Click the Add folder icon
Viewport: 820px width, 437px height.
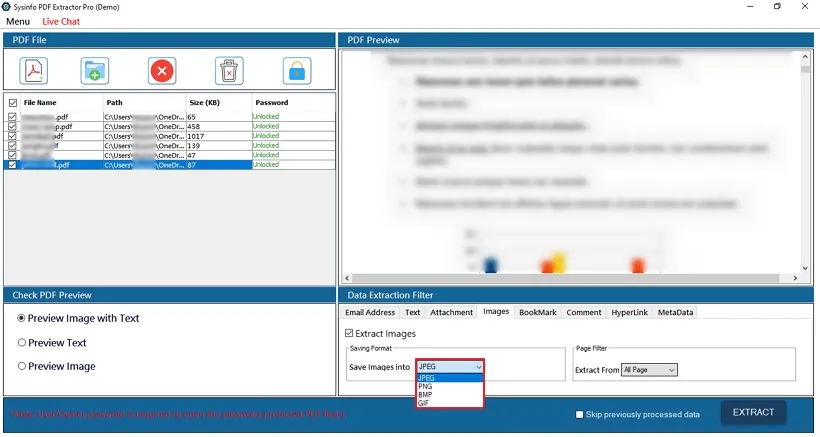(95, 71)
